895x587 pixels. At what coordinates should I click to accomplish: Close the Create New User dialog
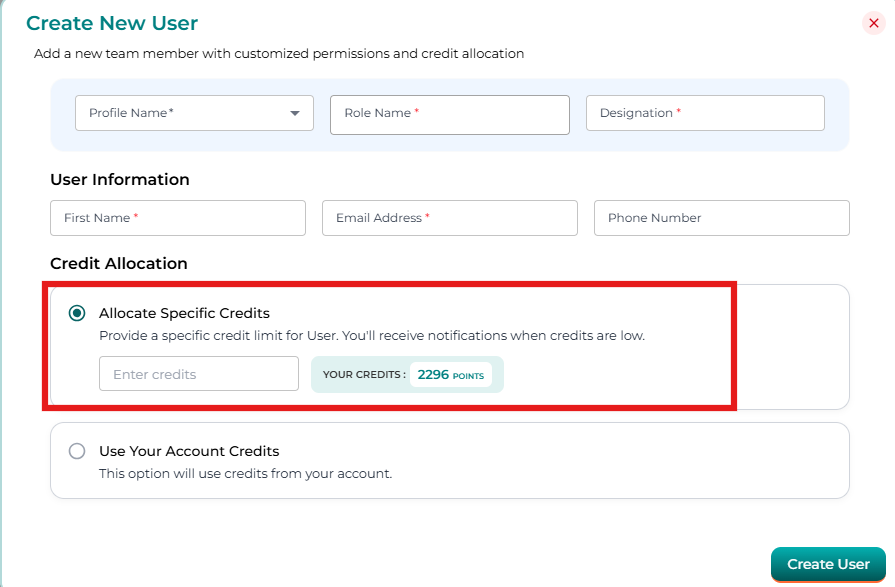click(x=873, y=23)
